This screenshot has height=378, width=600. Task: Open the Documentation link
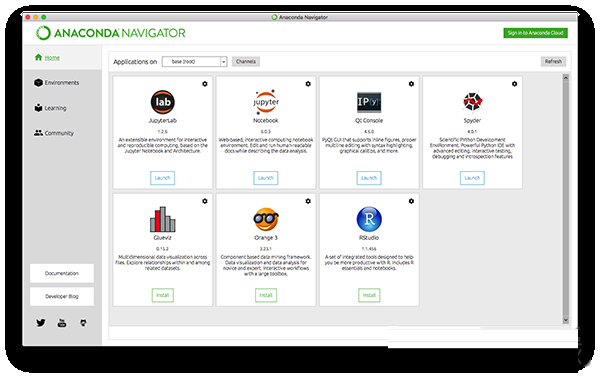(62, 273)
